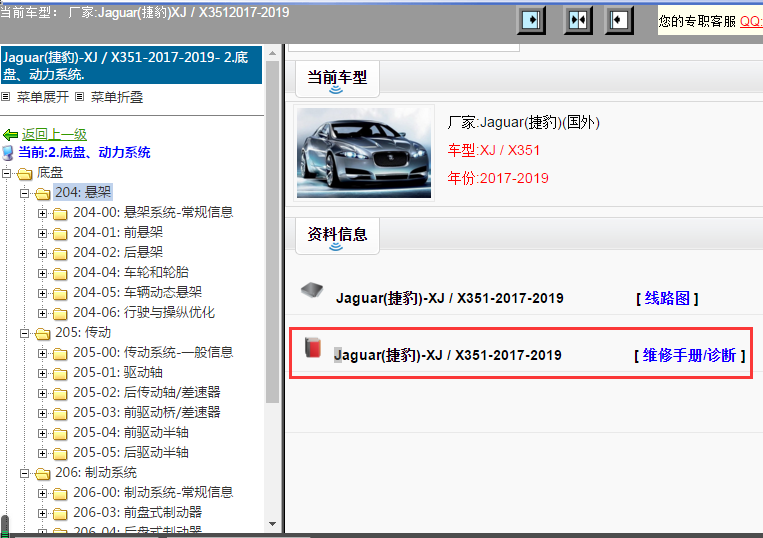Open the 返回上一级 link
The width and height of the screenshot is (763, 538).
[54, 134]
